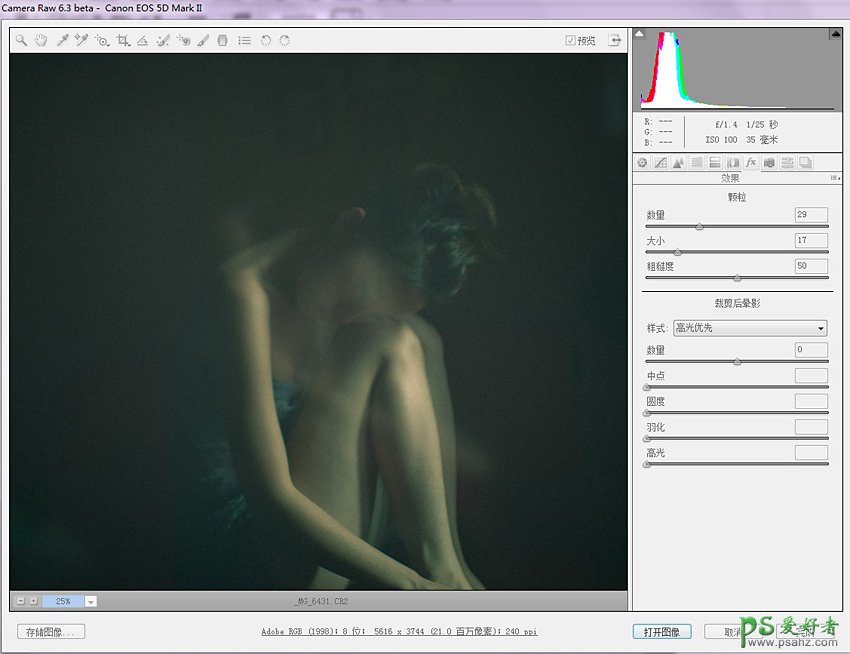Click the 打开图像 open image button
The image size is (850, 654).
[661, 632]
